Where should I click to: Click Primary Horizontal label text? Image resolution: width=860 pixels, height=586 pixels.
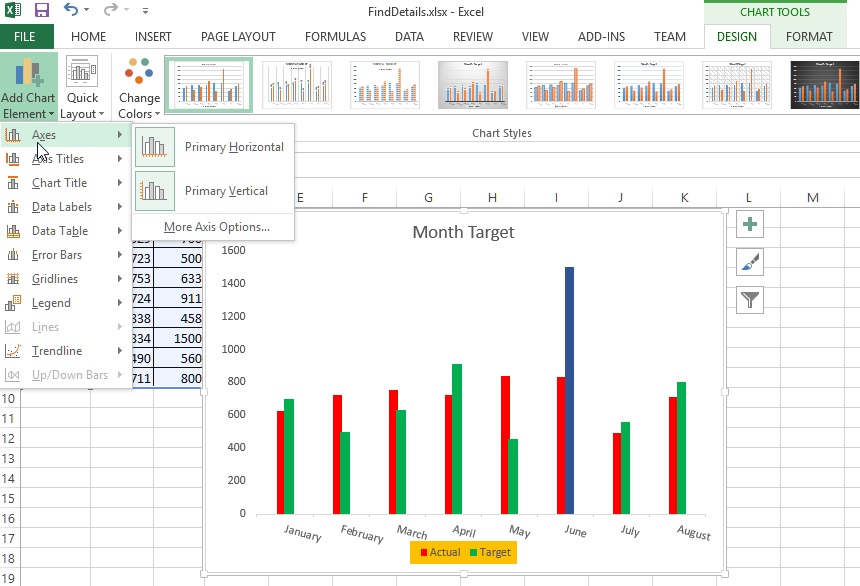(234, 147)
